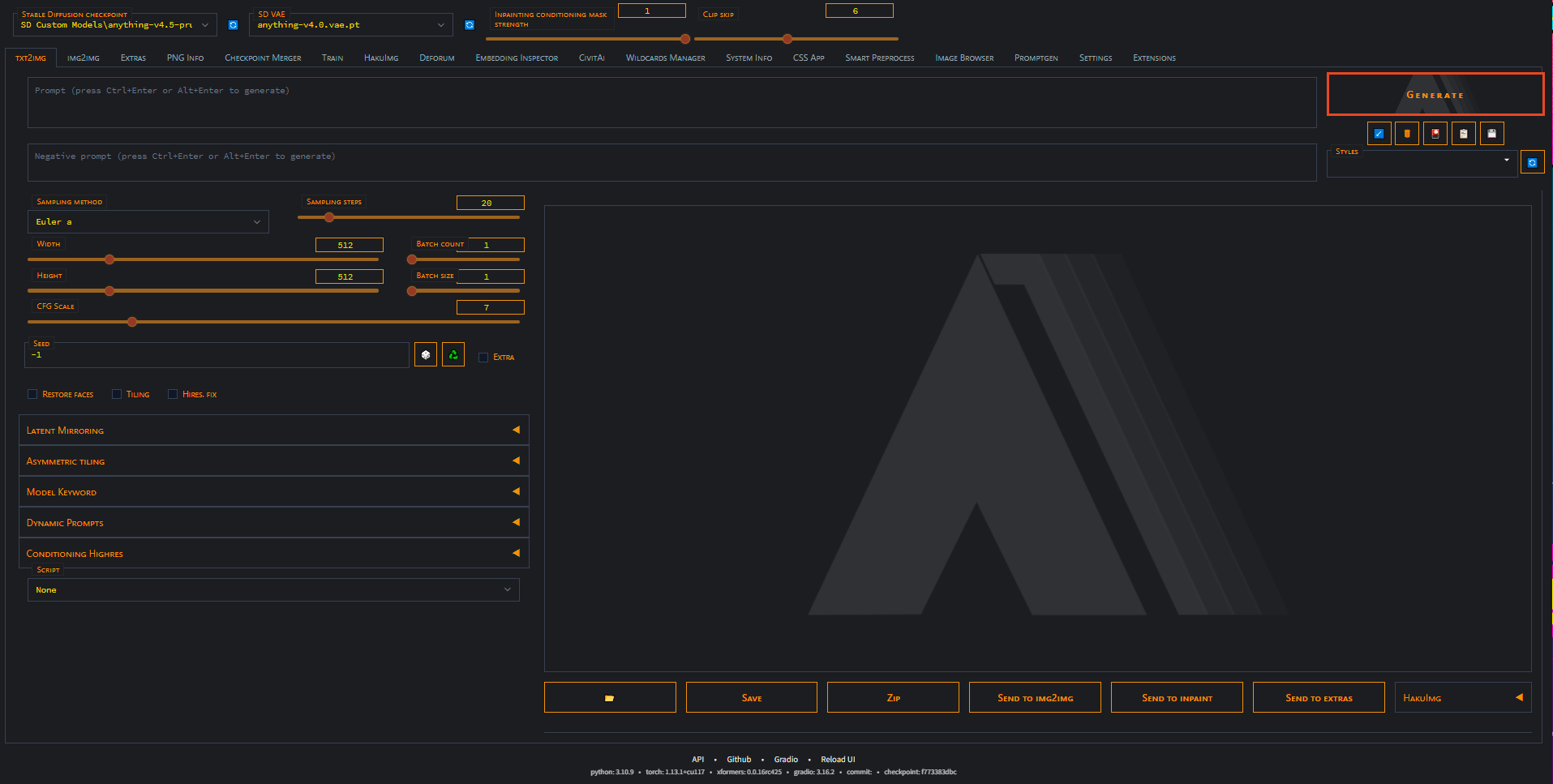Click the Zip button

coord(893,697)
